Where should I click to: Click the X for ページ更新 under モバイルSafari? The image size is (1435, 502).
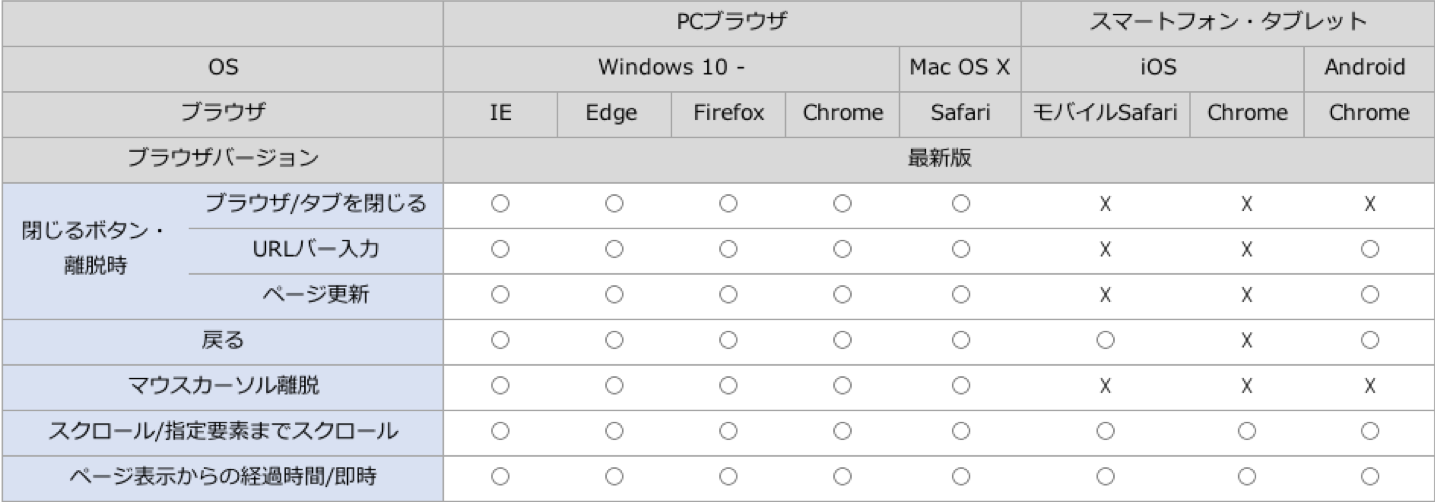pyautogui.click(x=1105, y=295)
